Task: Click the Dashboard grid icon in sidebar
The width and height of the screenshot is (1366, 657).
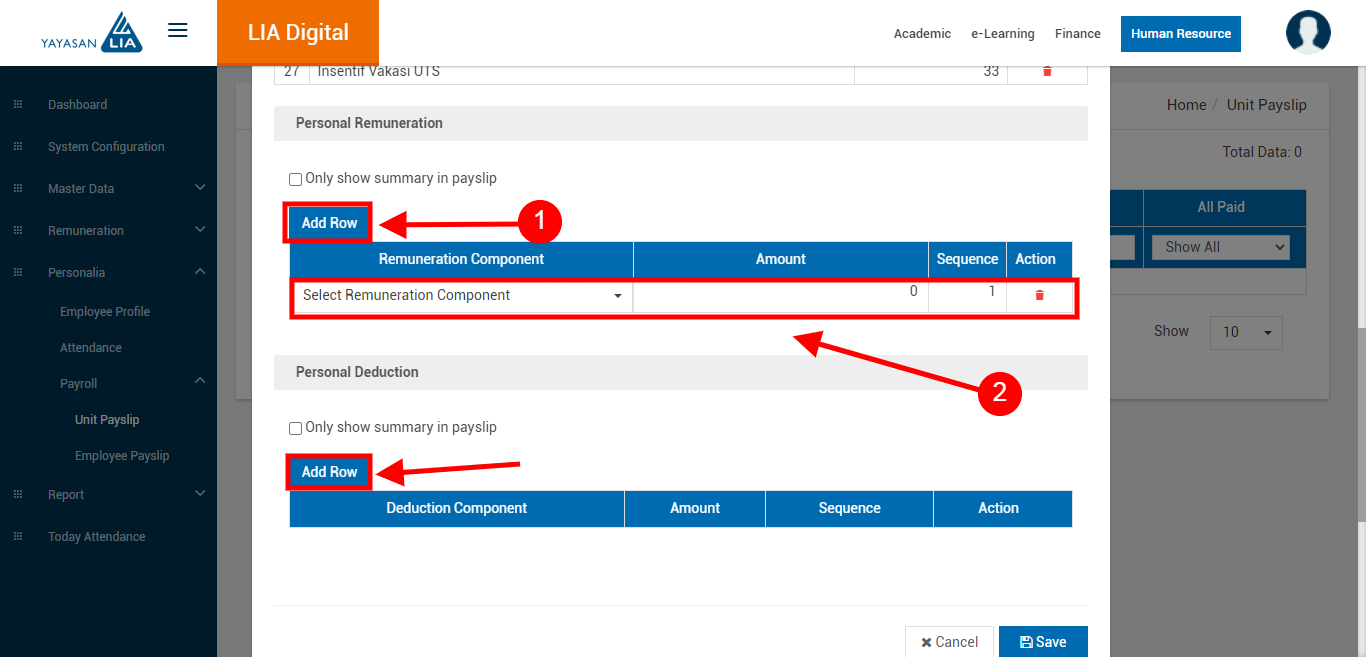Action: pos(17,105)
